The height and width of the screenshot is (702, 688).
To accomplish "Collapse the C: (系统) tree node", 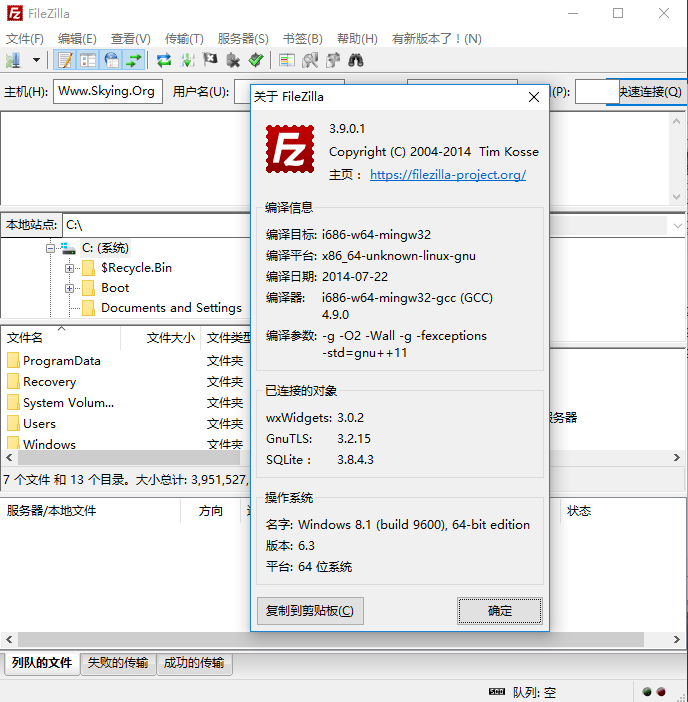I will (x=51, y=248).
